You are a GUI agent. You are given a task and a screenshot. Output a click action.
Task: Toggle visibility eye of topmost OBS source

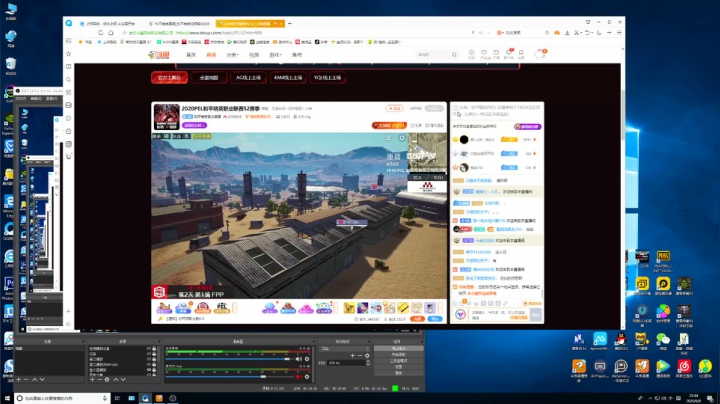coord(149,348)
